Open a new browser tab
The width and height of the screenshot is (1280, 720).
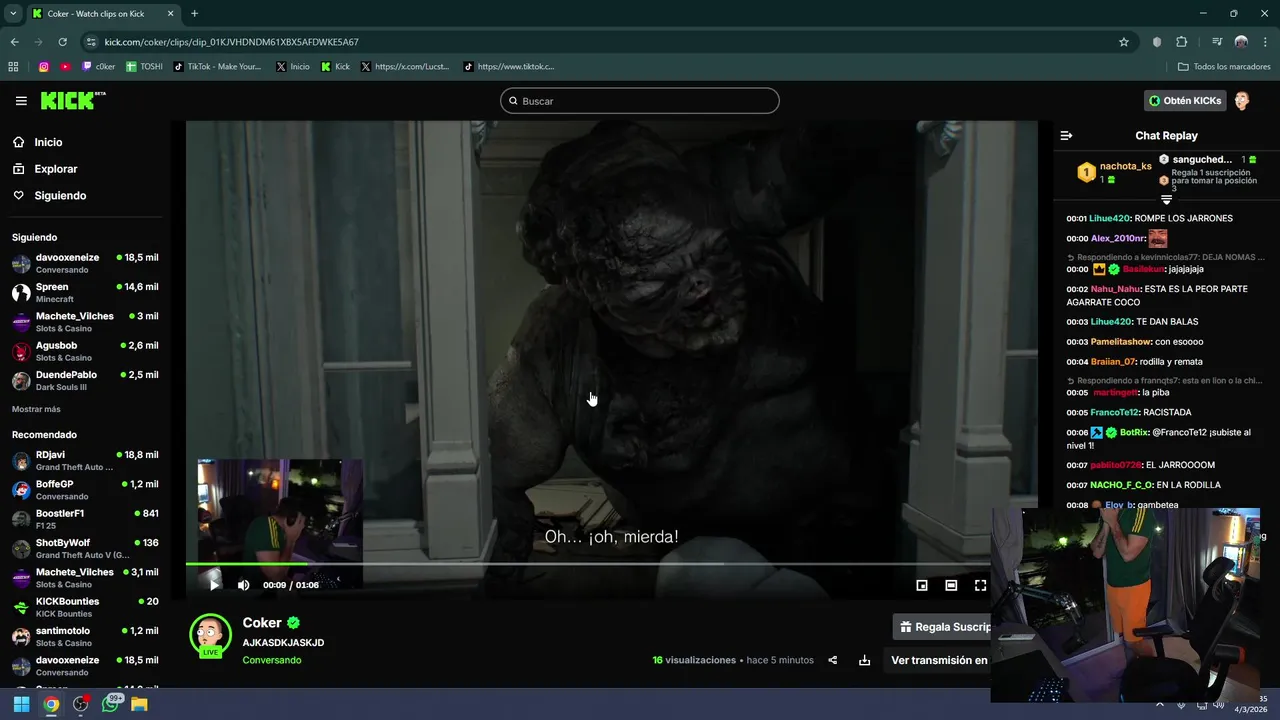[194, 13]
